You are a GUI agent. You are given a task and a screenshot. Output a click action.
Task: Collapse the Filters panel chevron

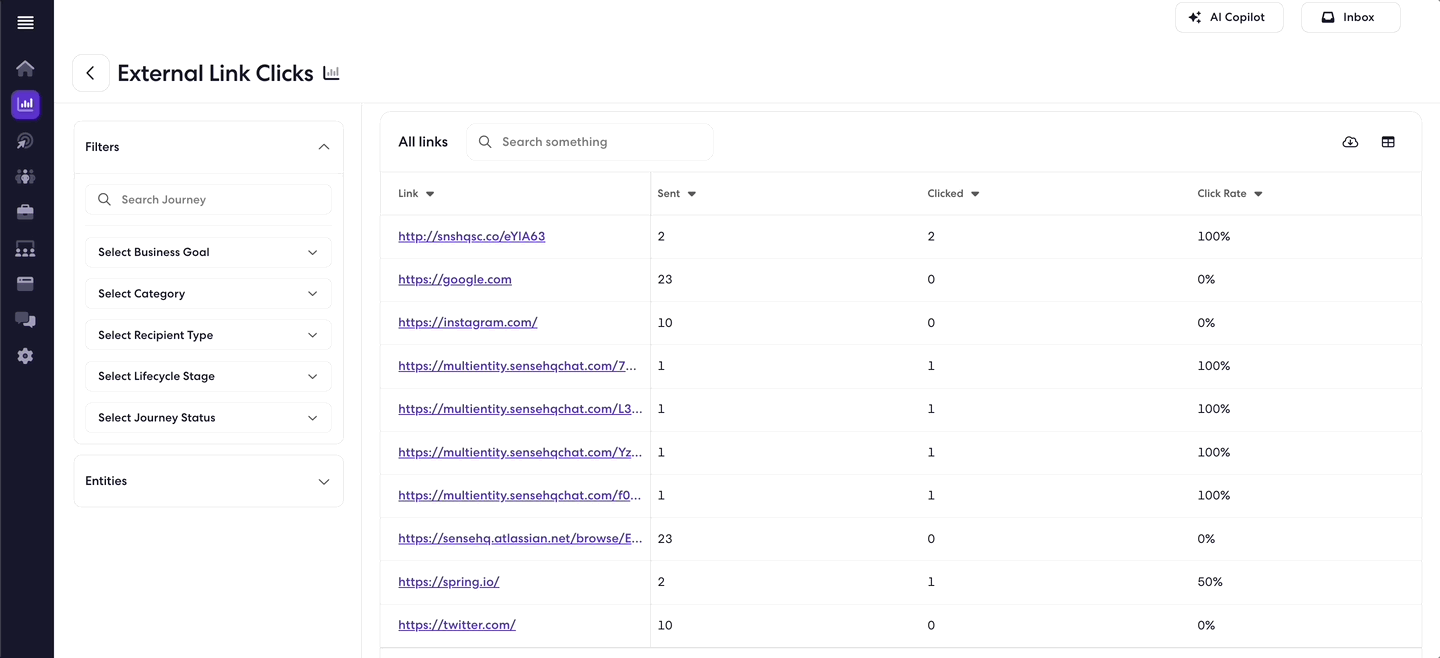[323, 147]
